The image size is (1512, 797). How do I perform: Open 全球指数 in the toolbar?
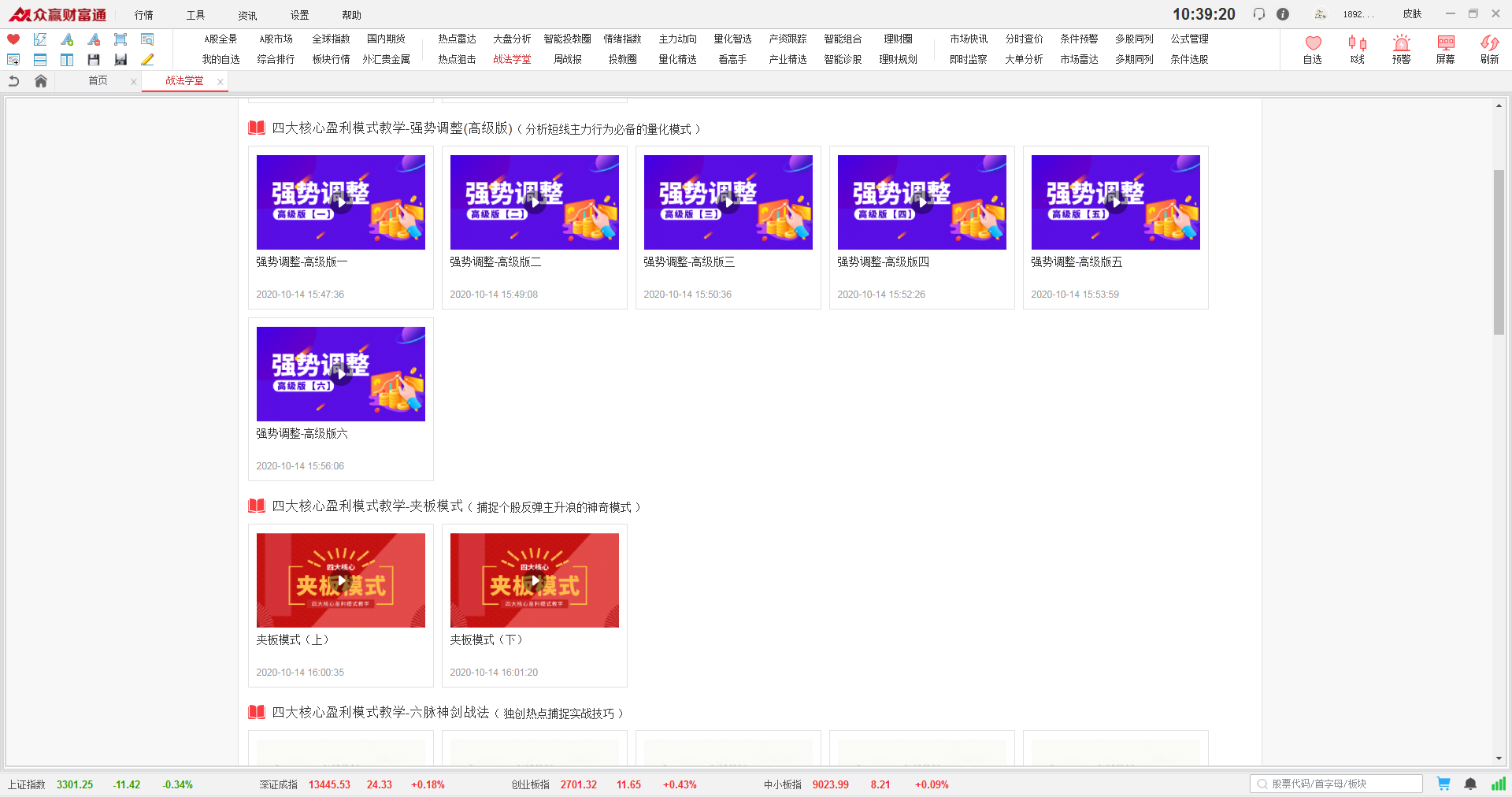tap(331, 39)
